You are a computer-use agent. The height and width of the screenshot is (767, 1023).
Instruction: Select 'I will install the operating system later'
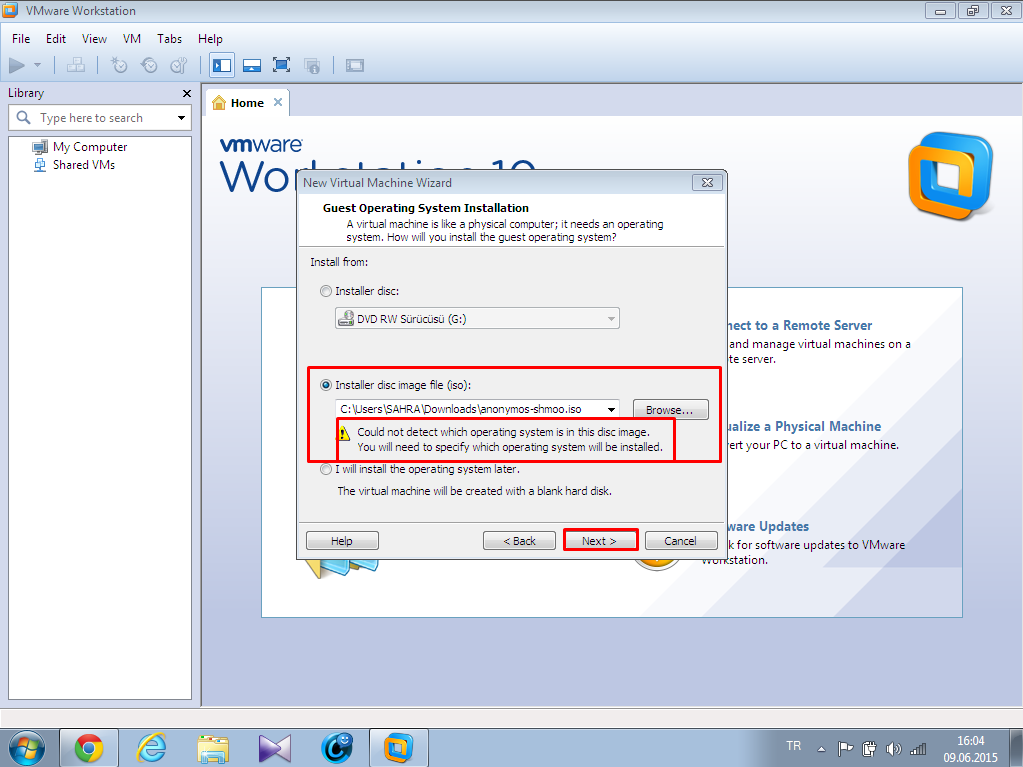(326, 469)
